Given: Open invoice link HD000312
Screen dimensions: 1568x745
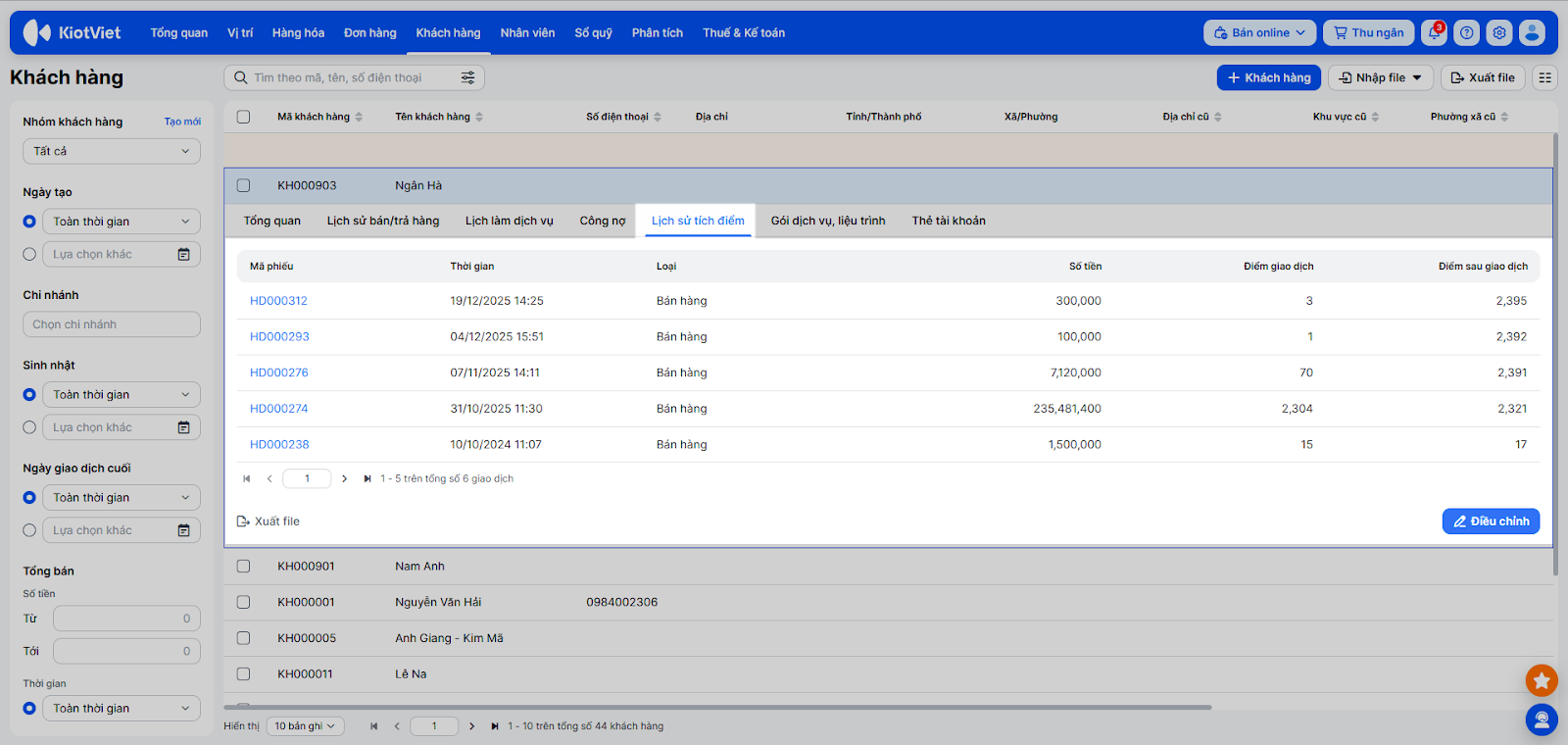Looking at the screenshot, I should (x=278, y=301).
